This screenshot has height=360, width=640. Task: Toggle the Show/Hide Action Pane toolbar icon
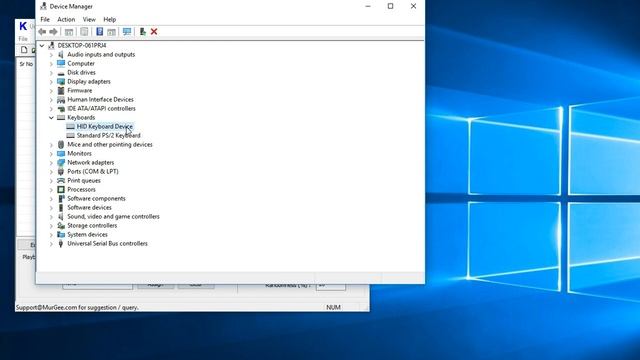point(111,31)
